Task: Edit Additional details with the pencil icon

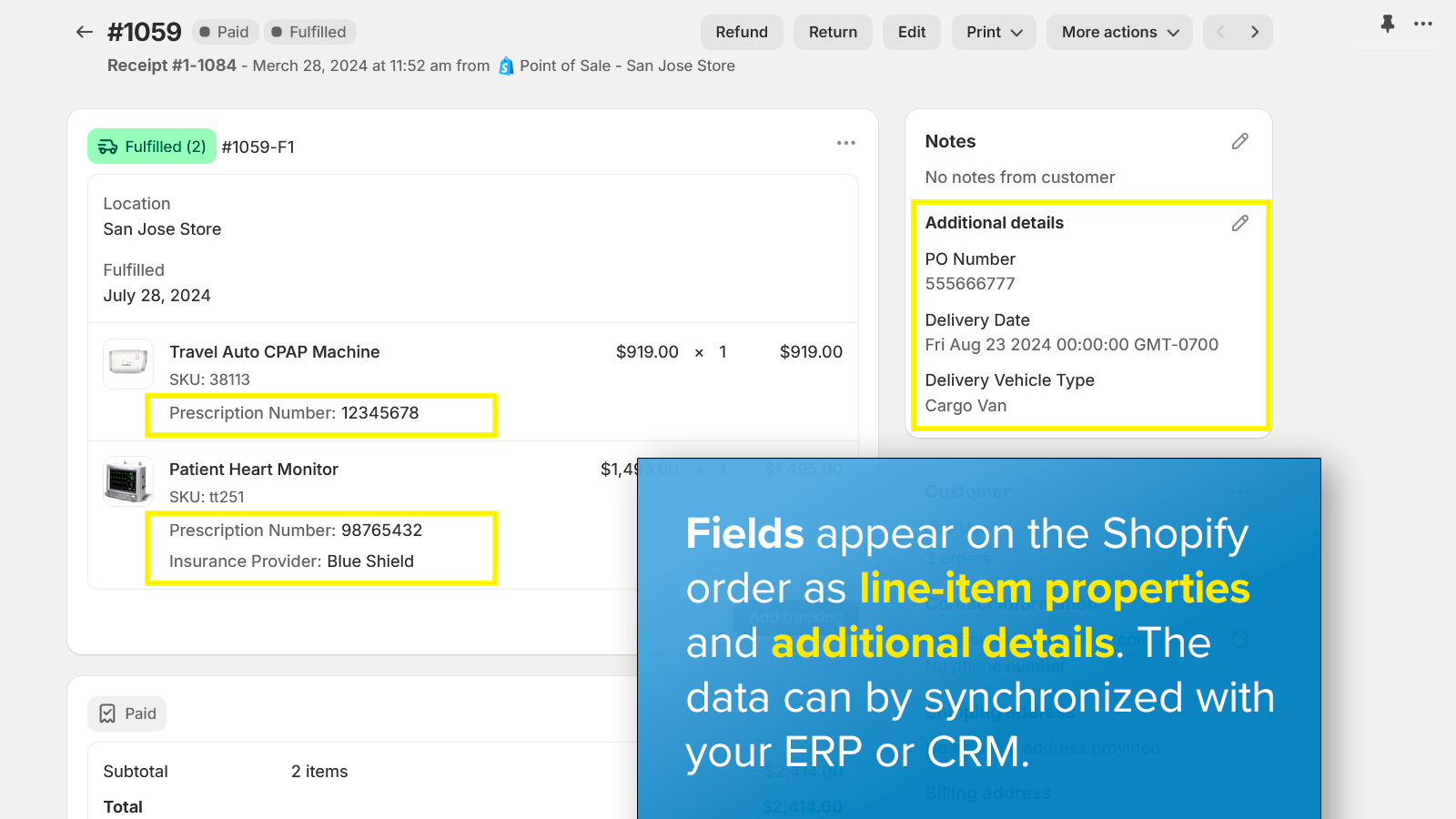Action: [x=1239, y=223]
